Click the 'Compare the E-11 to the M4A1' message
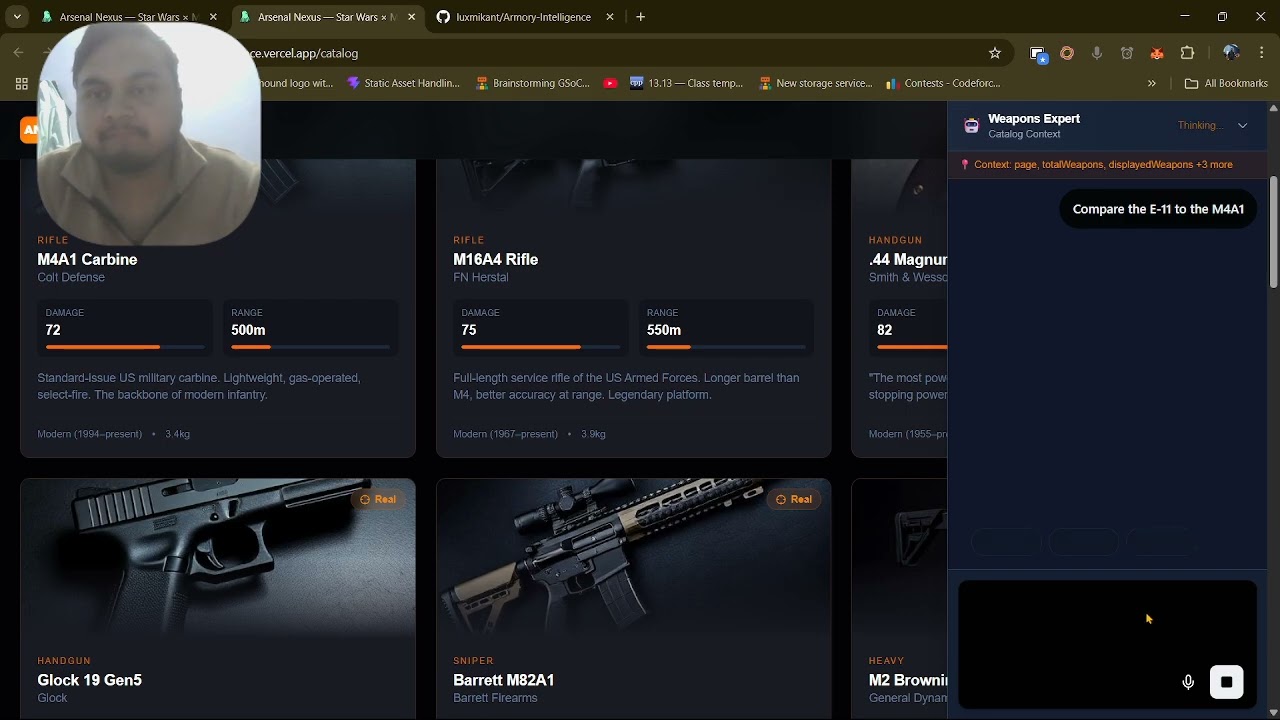 (1158, 209)
